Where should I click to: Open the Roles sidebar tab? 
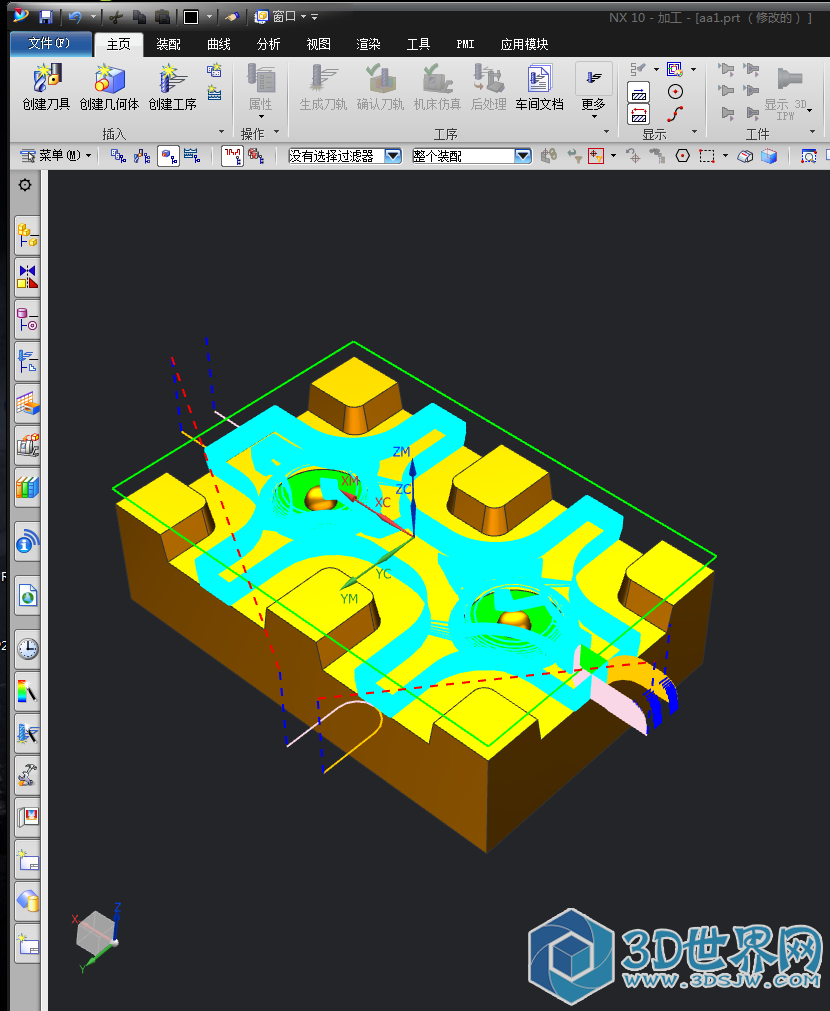[x=28, y=817]
